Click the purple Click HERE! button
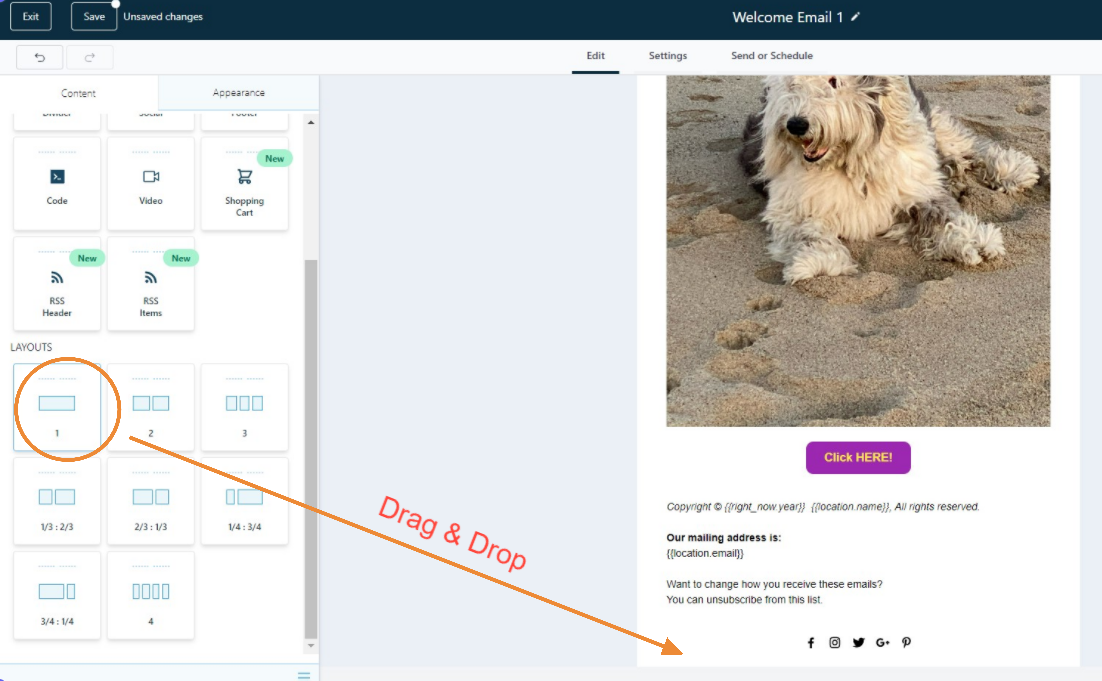This screenshot has height=681, width=1102. pos(858,458)
